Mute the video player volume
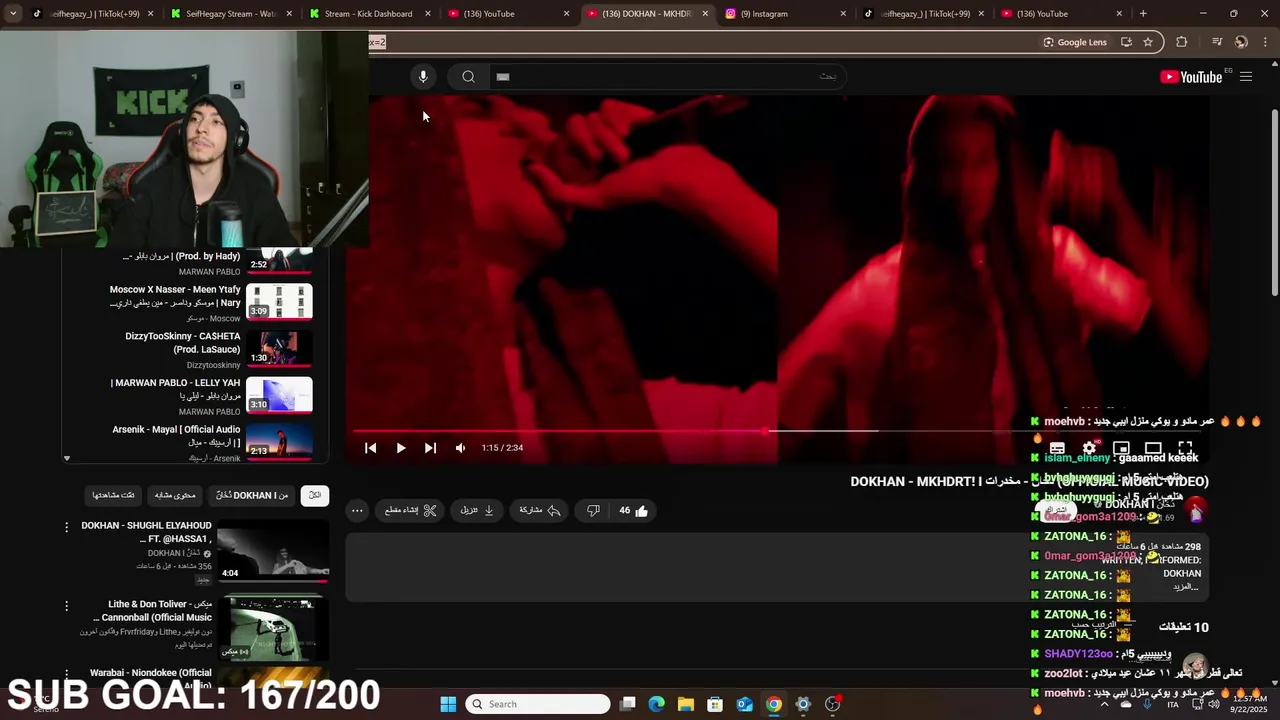1280x720 pixels. (x=460, y=448)
